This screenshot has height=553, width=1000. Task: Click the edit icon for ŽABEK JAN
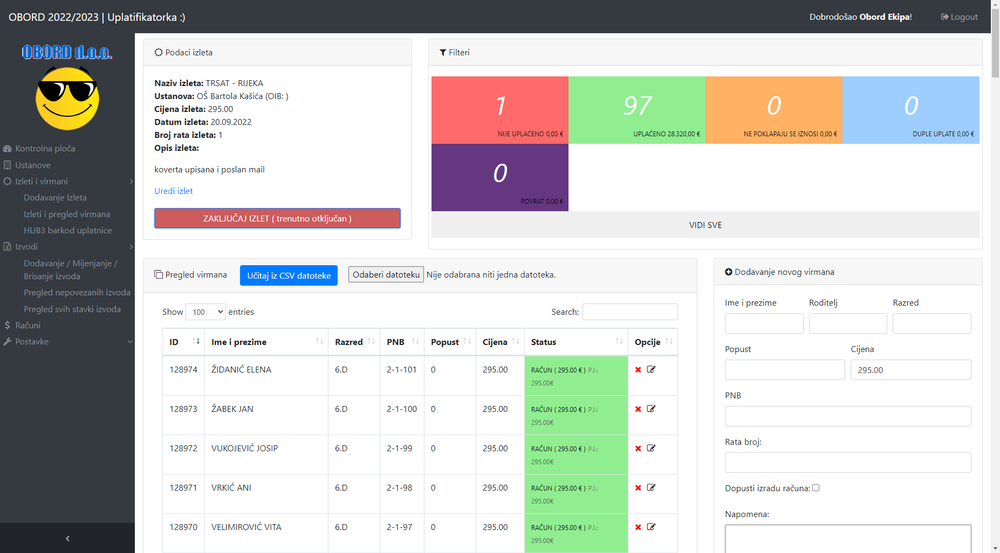651,408
